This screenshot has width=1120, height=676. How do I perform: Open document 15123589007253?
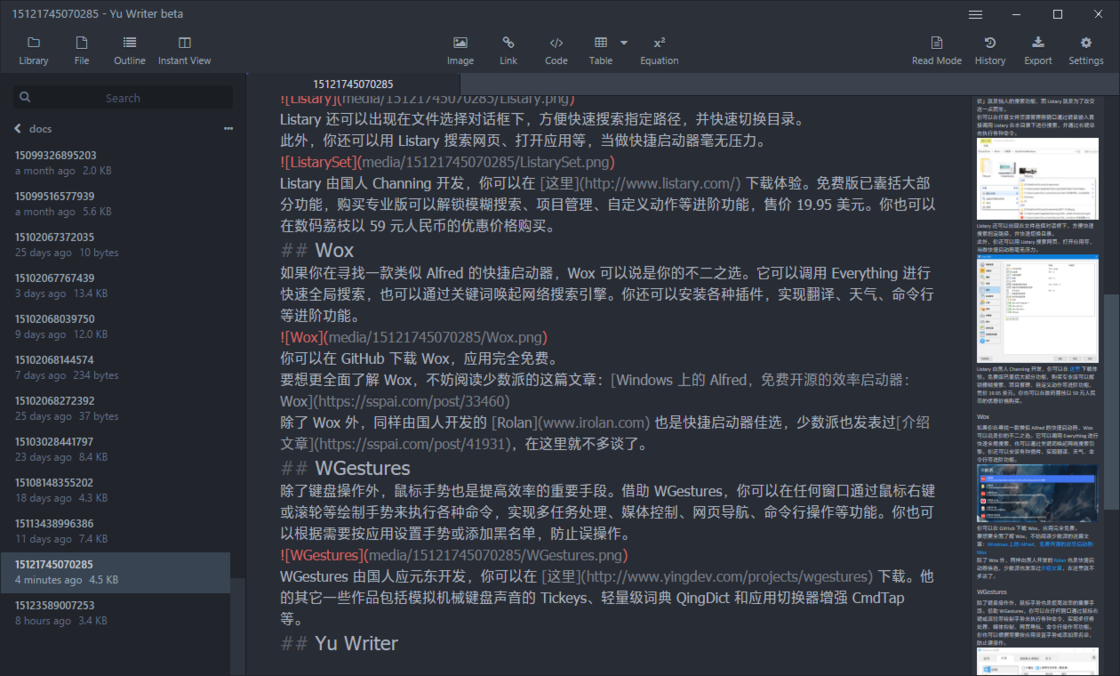pyautogui.click(x=115, y=613)
